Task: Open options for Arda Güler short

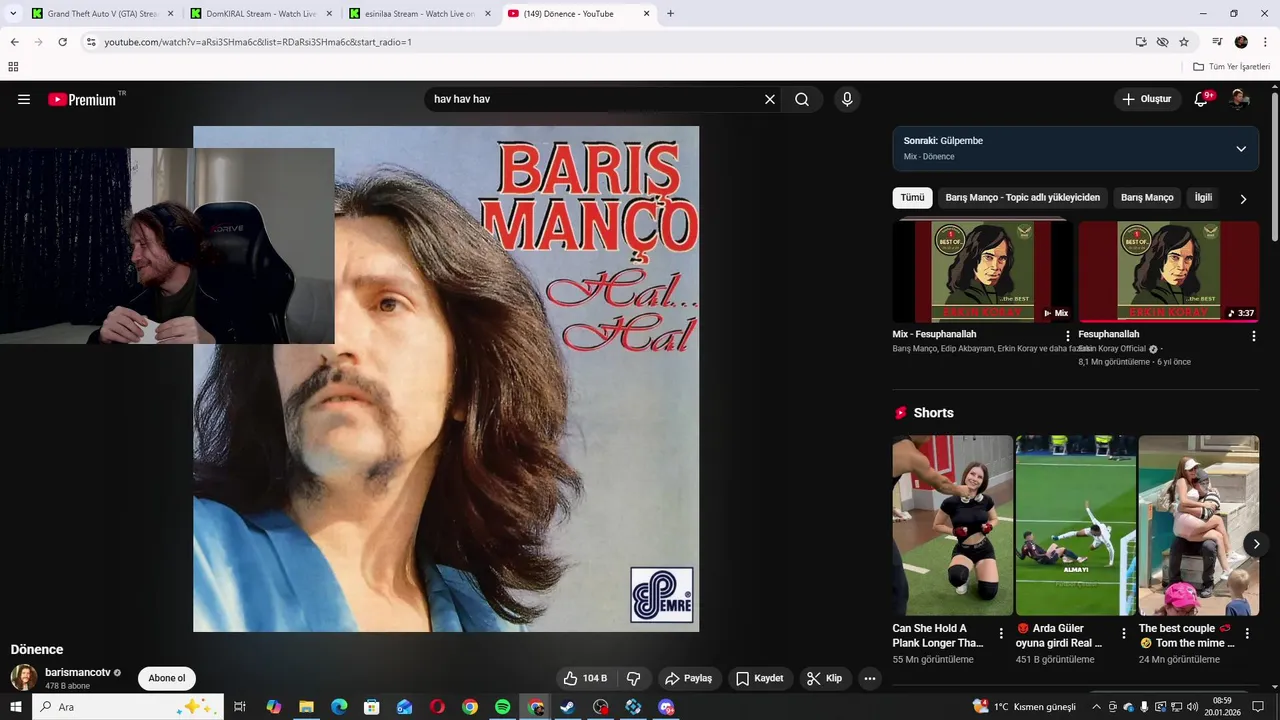Action: pos(1124,634)
